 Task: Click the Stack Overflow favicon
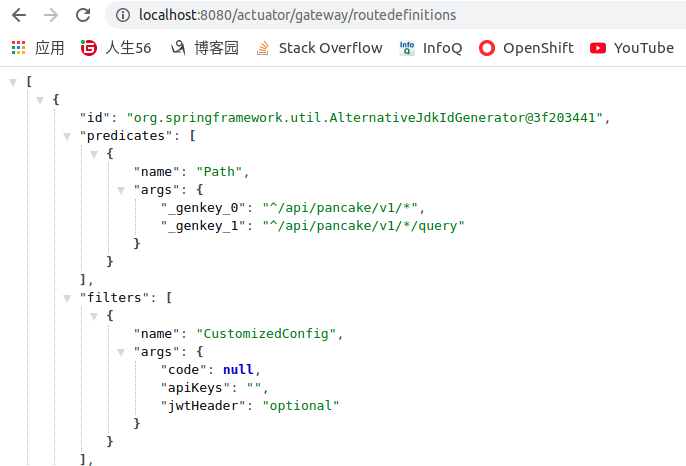(262, 48)
